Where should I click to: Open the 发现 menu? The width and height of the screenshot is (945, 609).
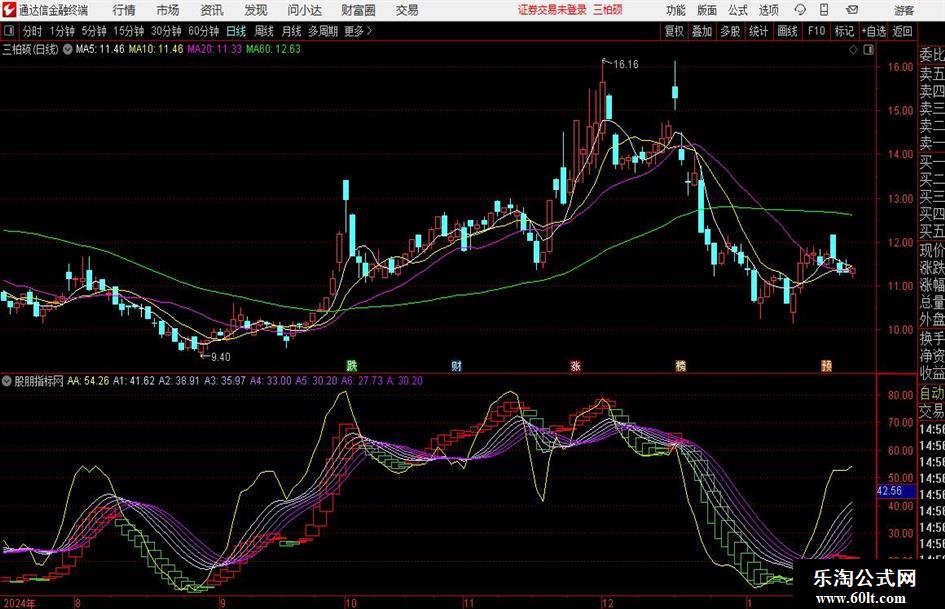coord(256,10)
